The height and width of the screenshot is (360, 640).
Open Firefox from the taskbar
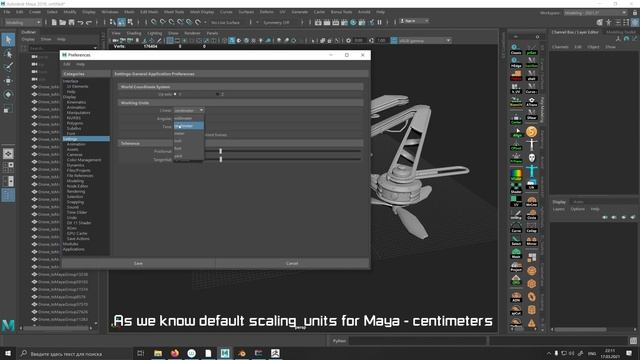[175, 353]
